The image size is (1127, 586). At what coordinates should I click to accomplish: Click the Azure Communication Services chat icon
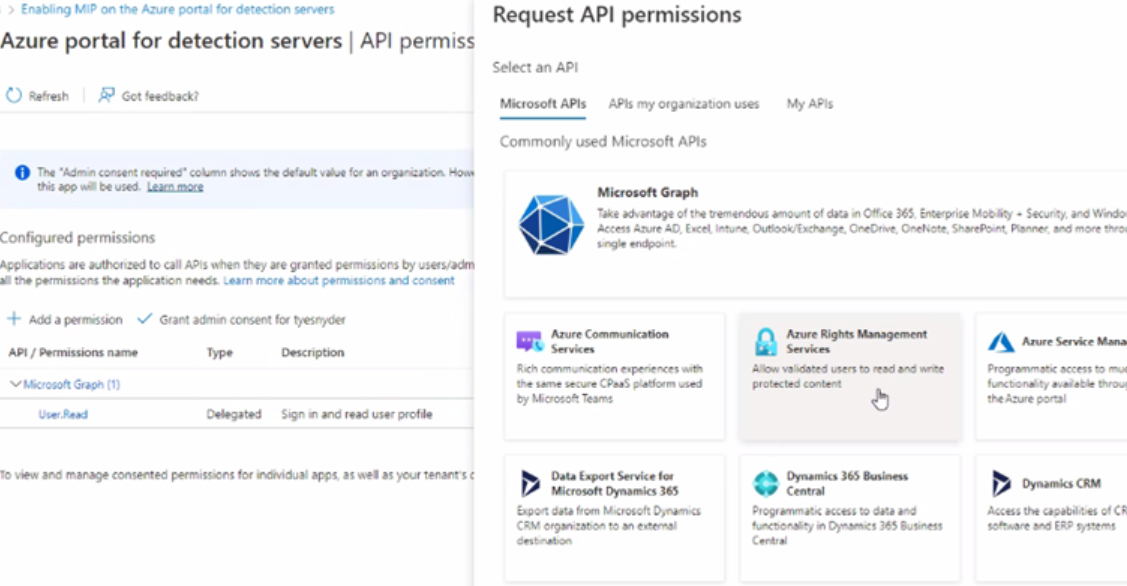pyautogui.click(x=530, y=341)
